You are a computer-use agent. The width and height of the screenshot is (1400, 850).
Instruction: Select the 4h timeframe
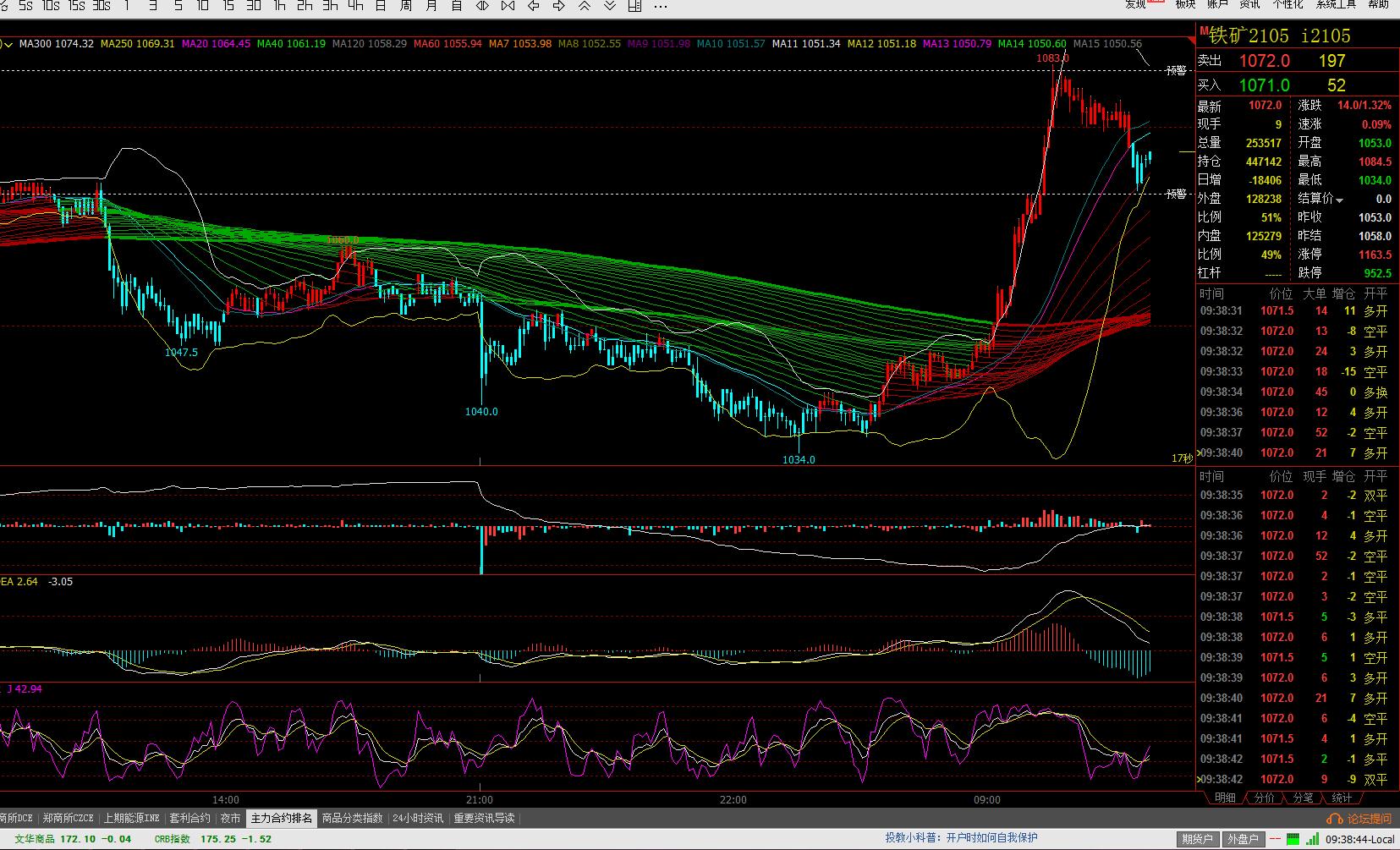(355, 5)
